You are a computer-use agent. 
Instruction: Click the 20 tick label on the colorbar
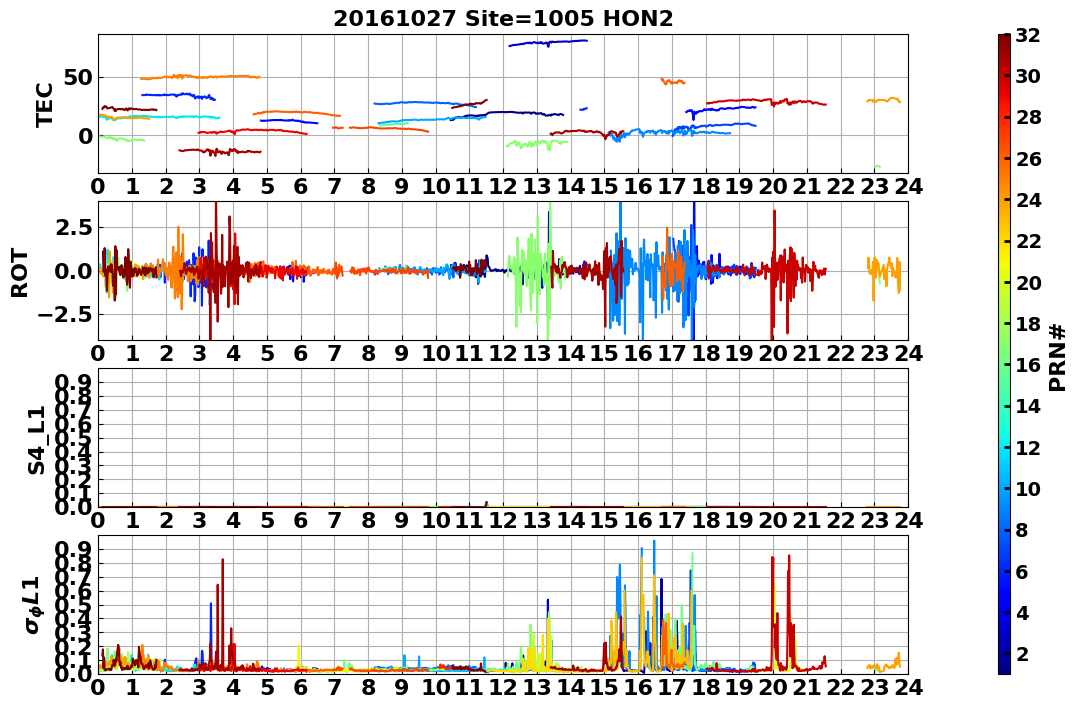[x=1028, y=282]
